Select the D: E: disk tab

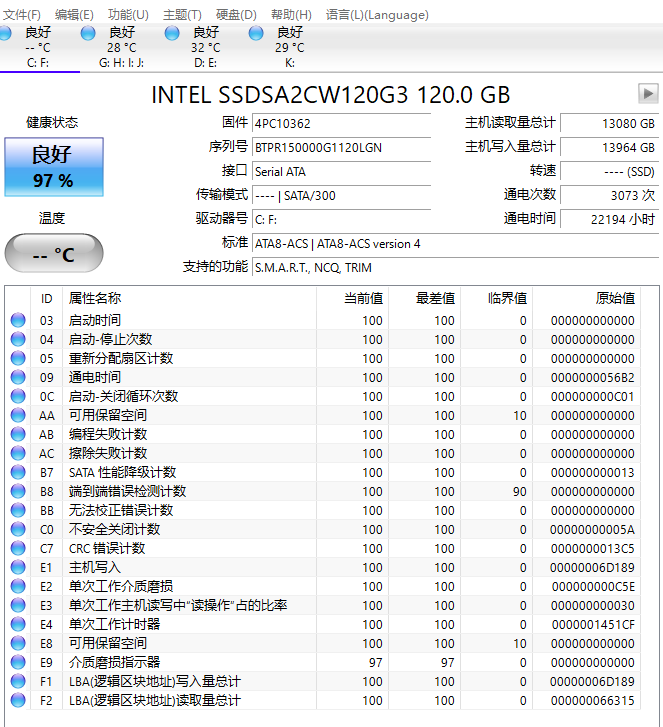coord(205,48)
